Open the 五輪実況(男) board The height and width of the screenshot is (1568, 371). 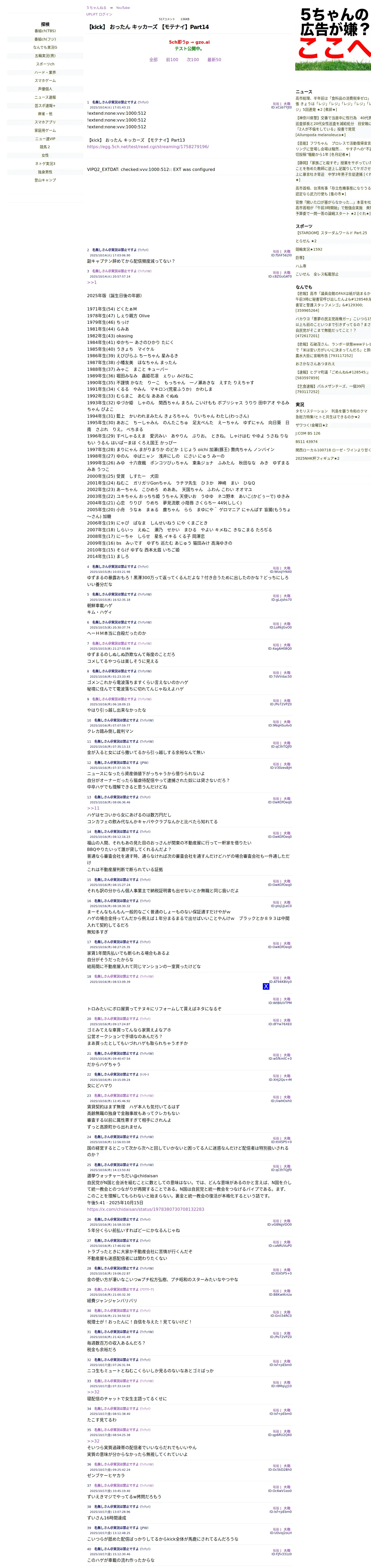pos(45,56)
